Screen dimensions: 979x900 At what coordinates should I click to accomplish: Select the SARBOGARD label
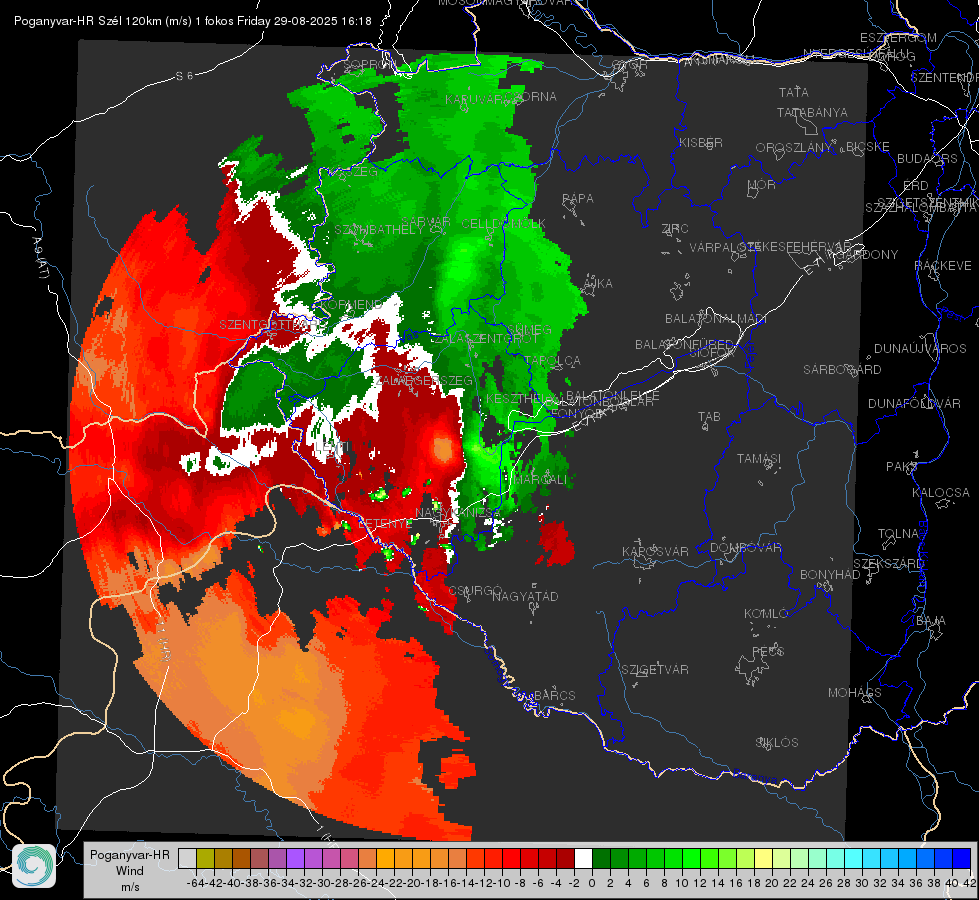click(842, 370)
